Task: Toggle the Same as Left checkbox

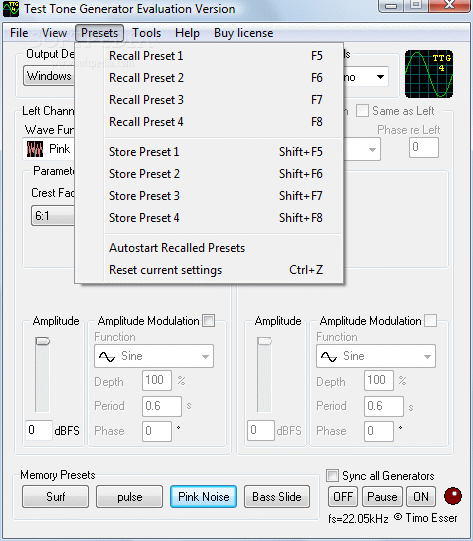Action: pos(362,111)
